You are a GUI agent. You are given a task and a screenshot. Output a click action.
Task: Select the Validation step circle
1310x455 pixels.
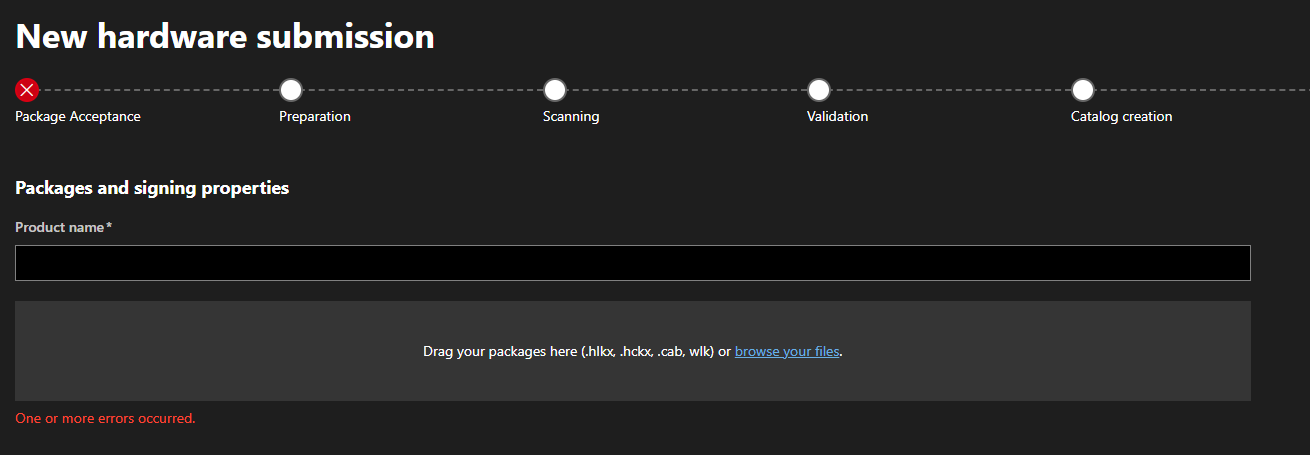click(x=819, y=90)
